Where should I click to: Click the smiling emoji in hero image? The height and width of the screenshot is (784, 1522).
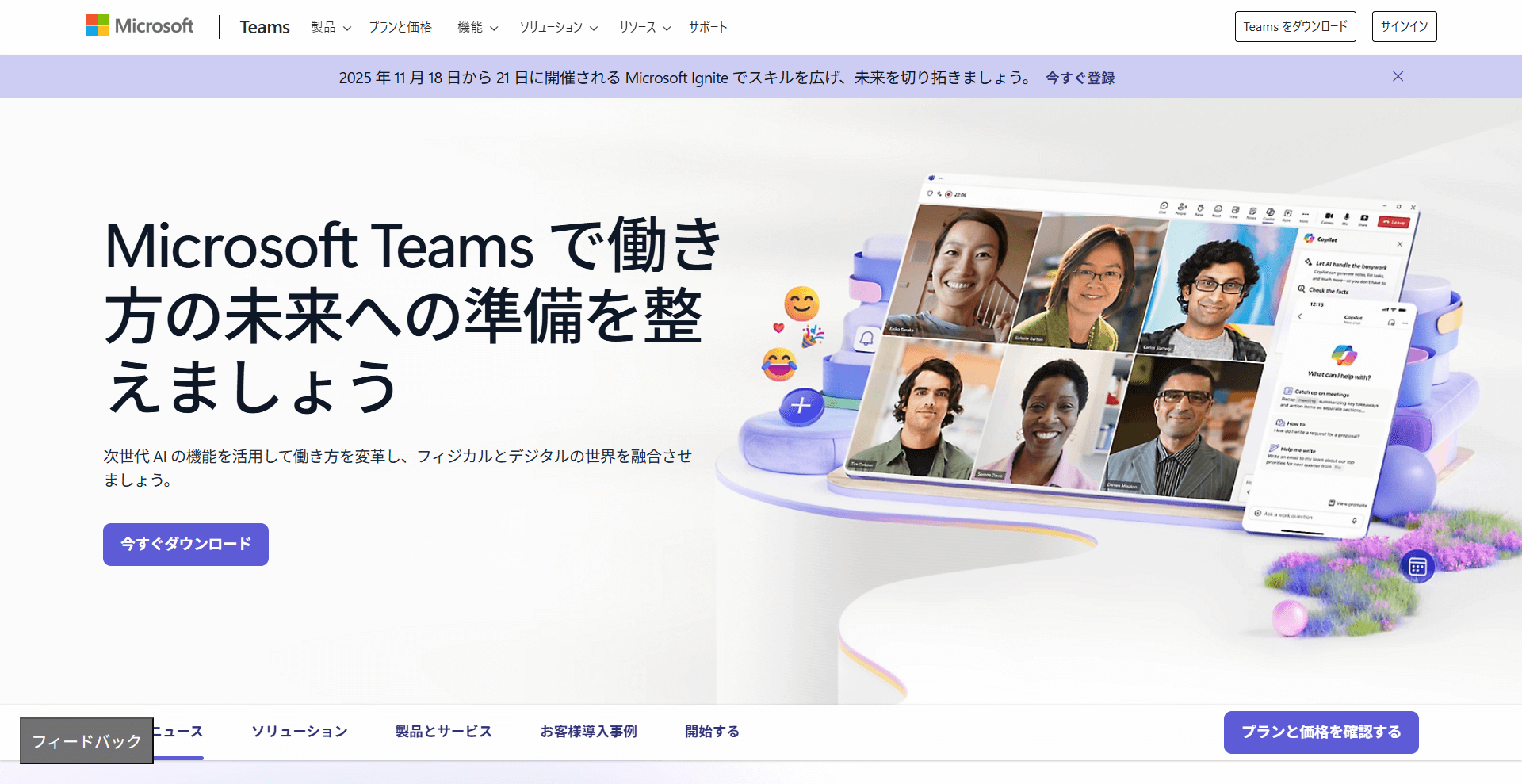pos(801,304)
